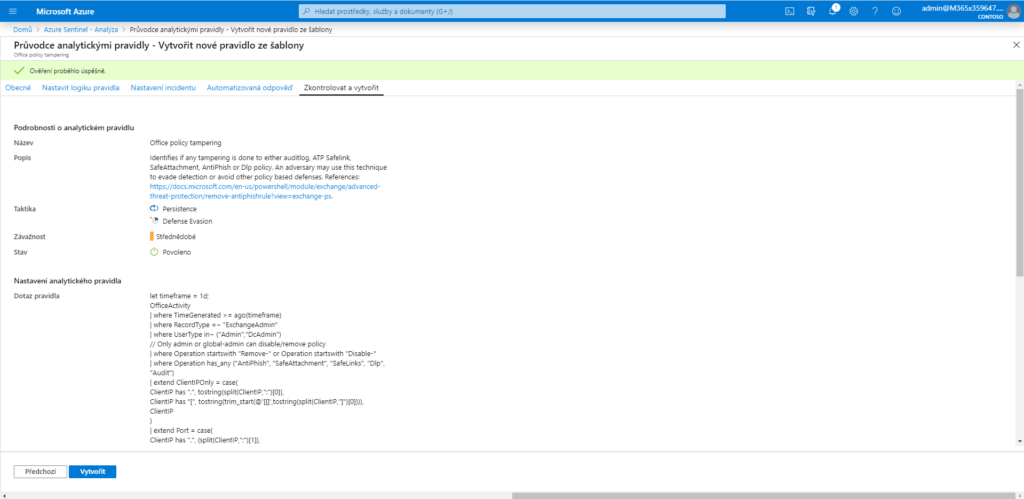This screenshot has height=499, width=1024.
Task: Open portal settings gear
Action: tap(853, 11)
